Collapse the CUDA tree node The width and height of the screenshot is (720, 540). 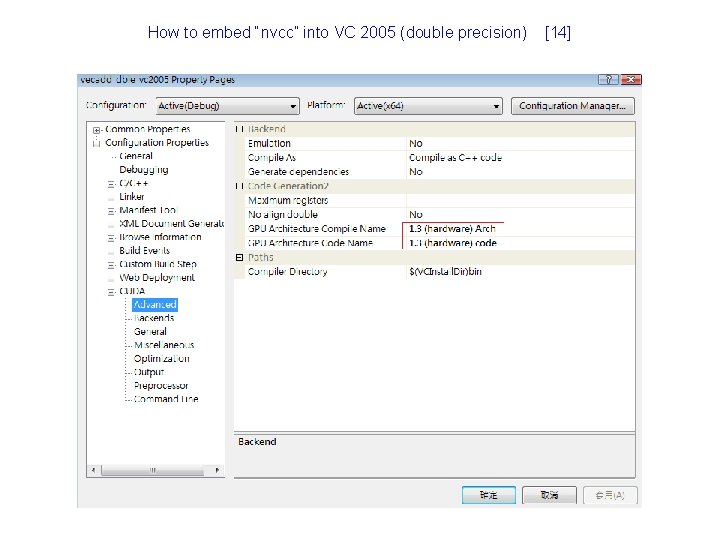point(111,292)
